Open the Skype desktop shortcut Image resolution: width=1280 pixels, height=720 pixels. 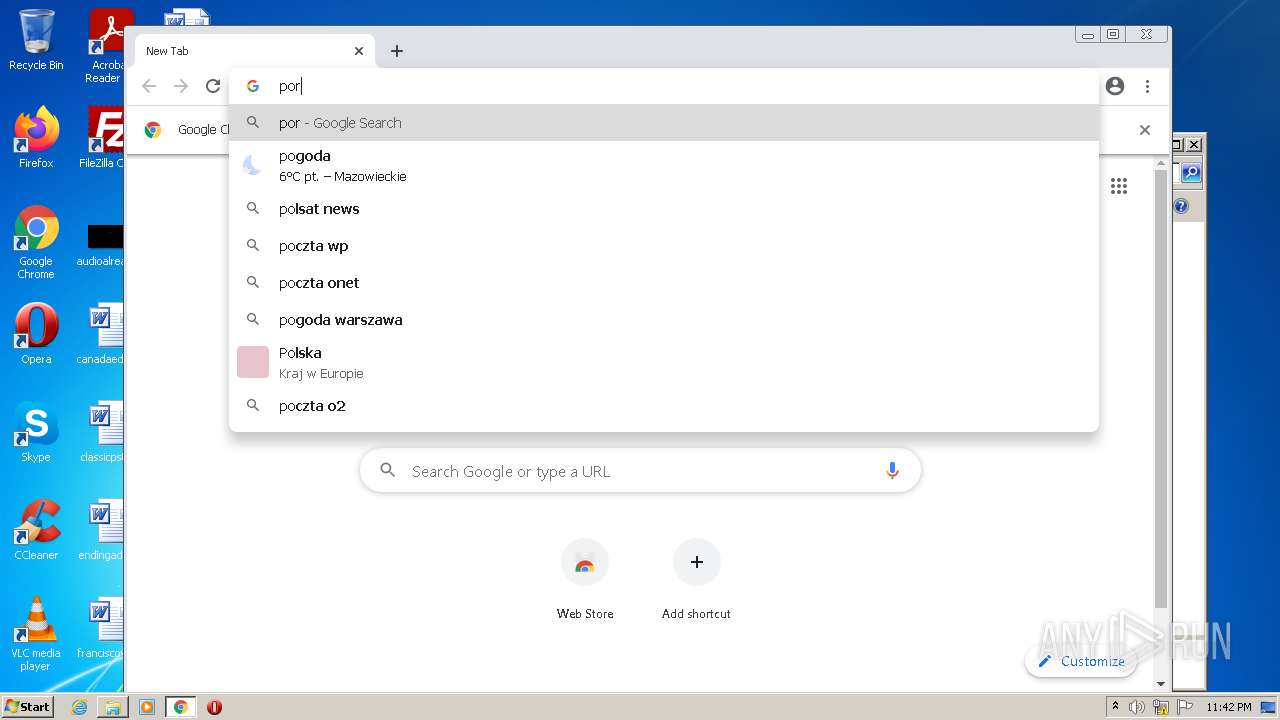point(36,432)
